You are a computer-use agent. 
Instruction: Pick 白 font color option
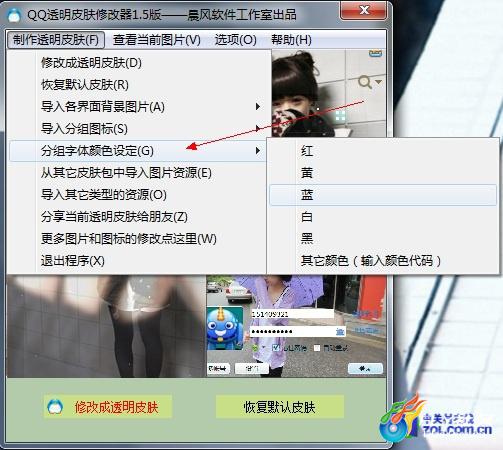click(383, 217)
